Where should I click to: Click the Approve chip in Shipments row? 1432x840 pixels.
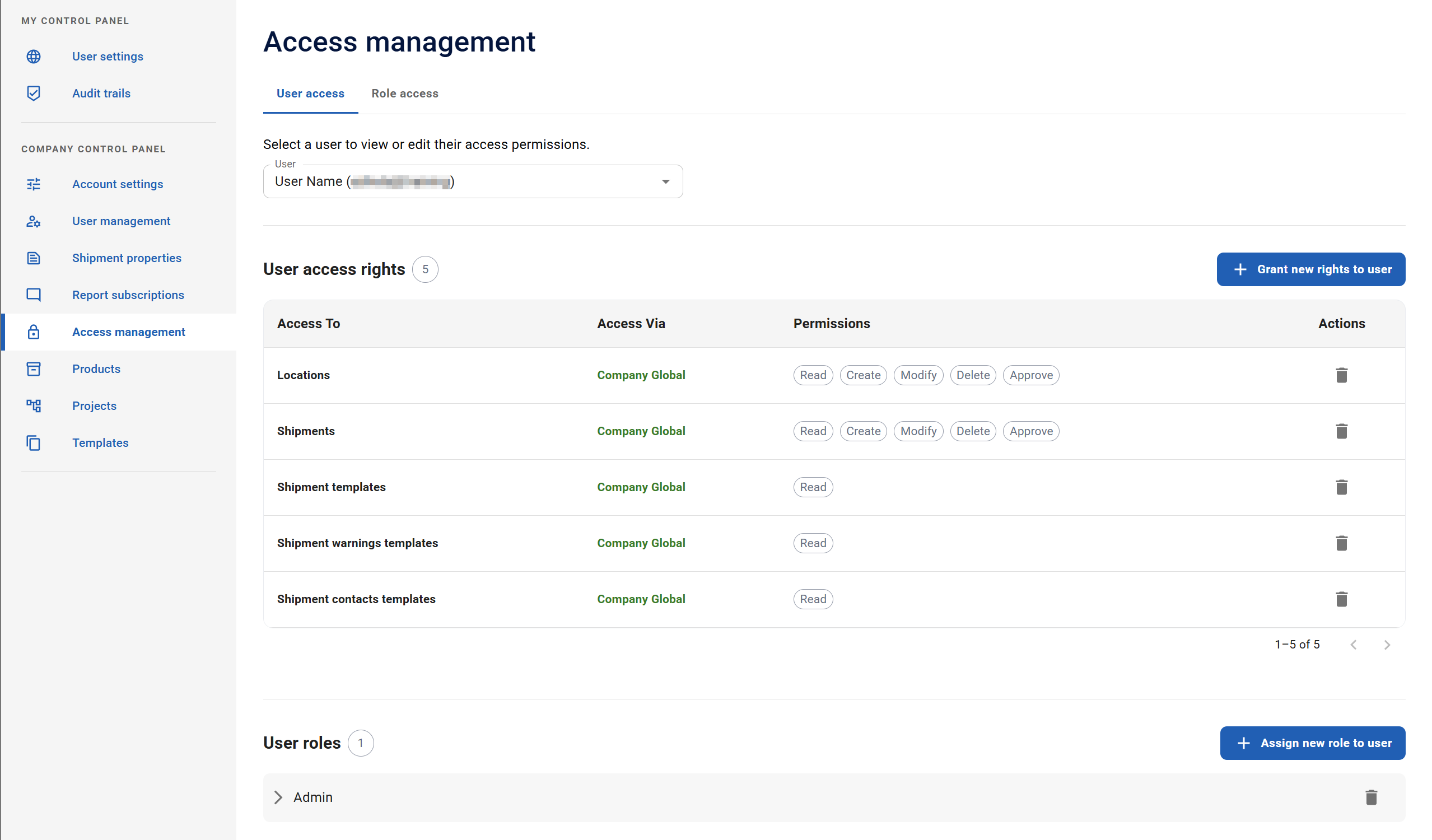pos(1031,431)
